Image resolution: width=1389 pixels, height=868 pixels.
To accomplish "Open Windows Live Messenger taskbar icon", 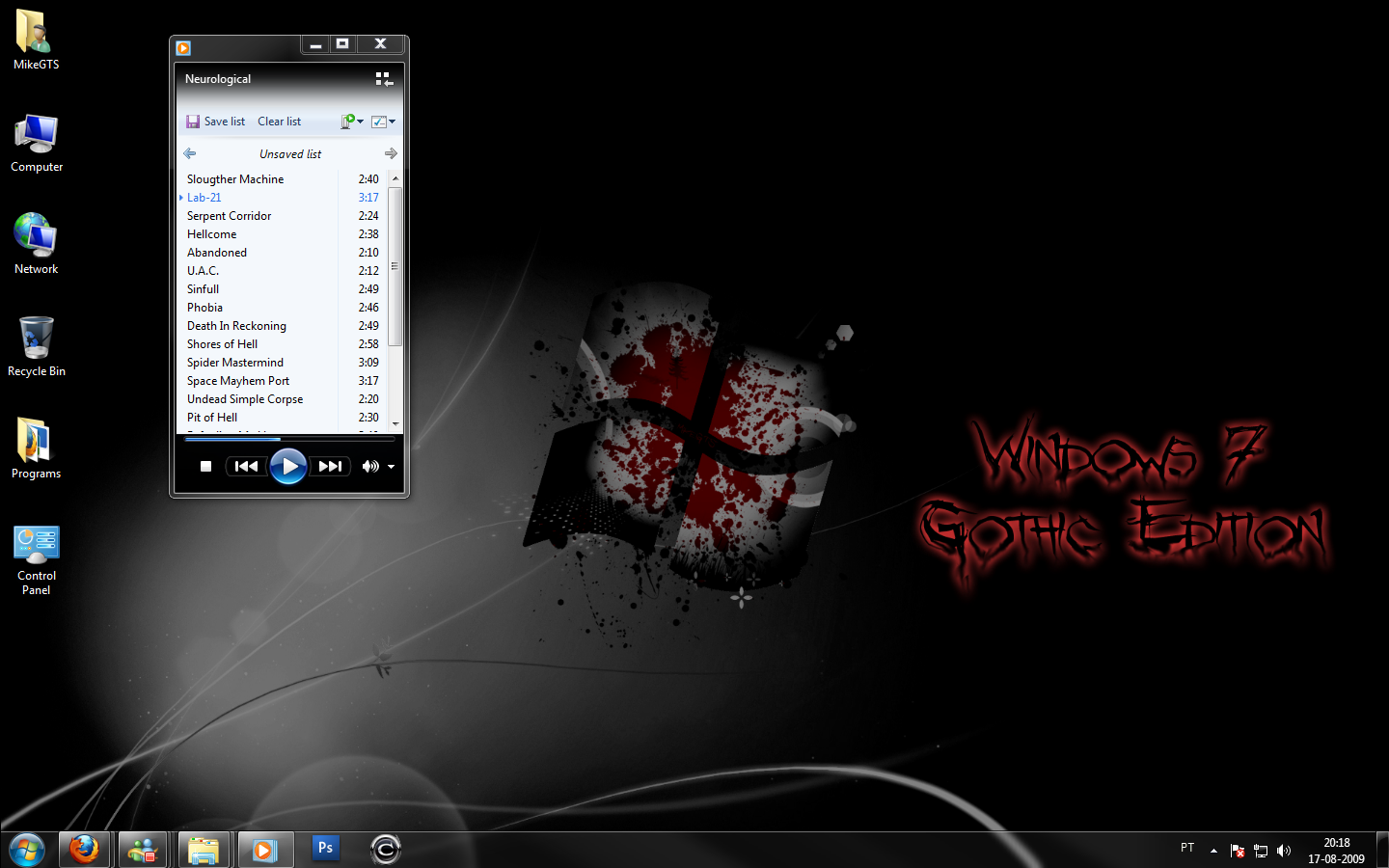I will (144, 850).
